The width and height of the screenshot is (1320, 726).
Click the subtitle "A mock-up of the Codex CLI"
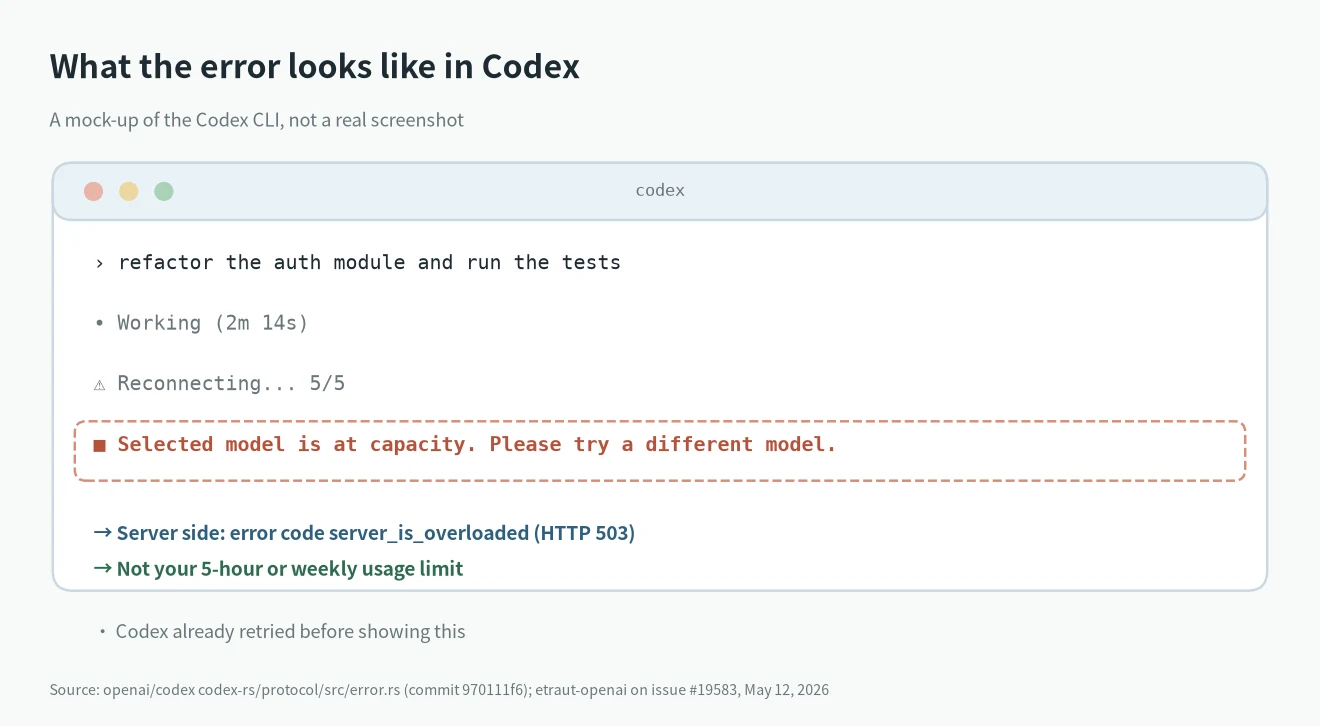point(257,120)
